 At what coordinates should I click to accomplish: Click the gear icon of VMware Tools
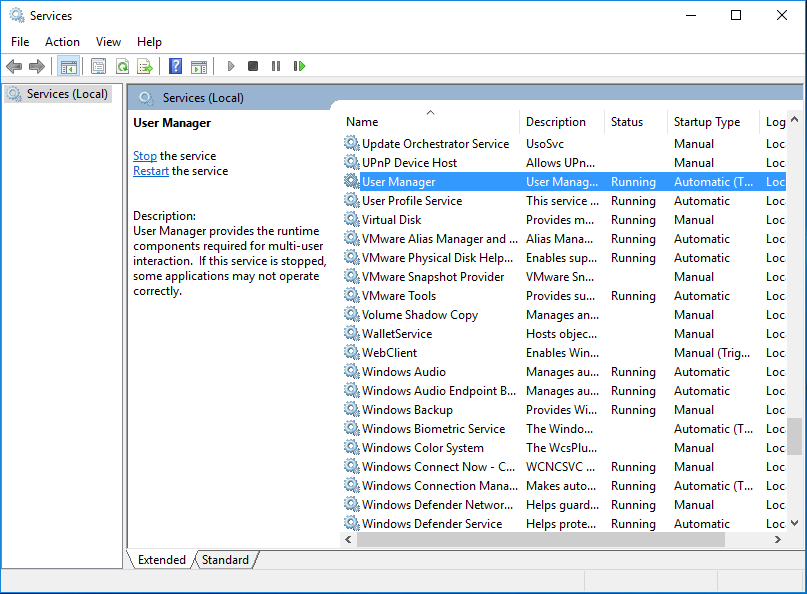pos(352,296)
